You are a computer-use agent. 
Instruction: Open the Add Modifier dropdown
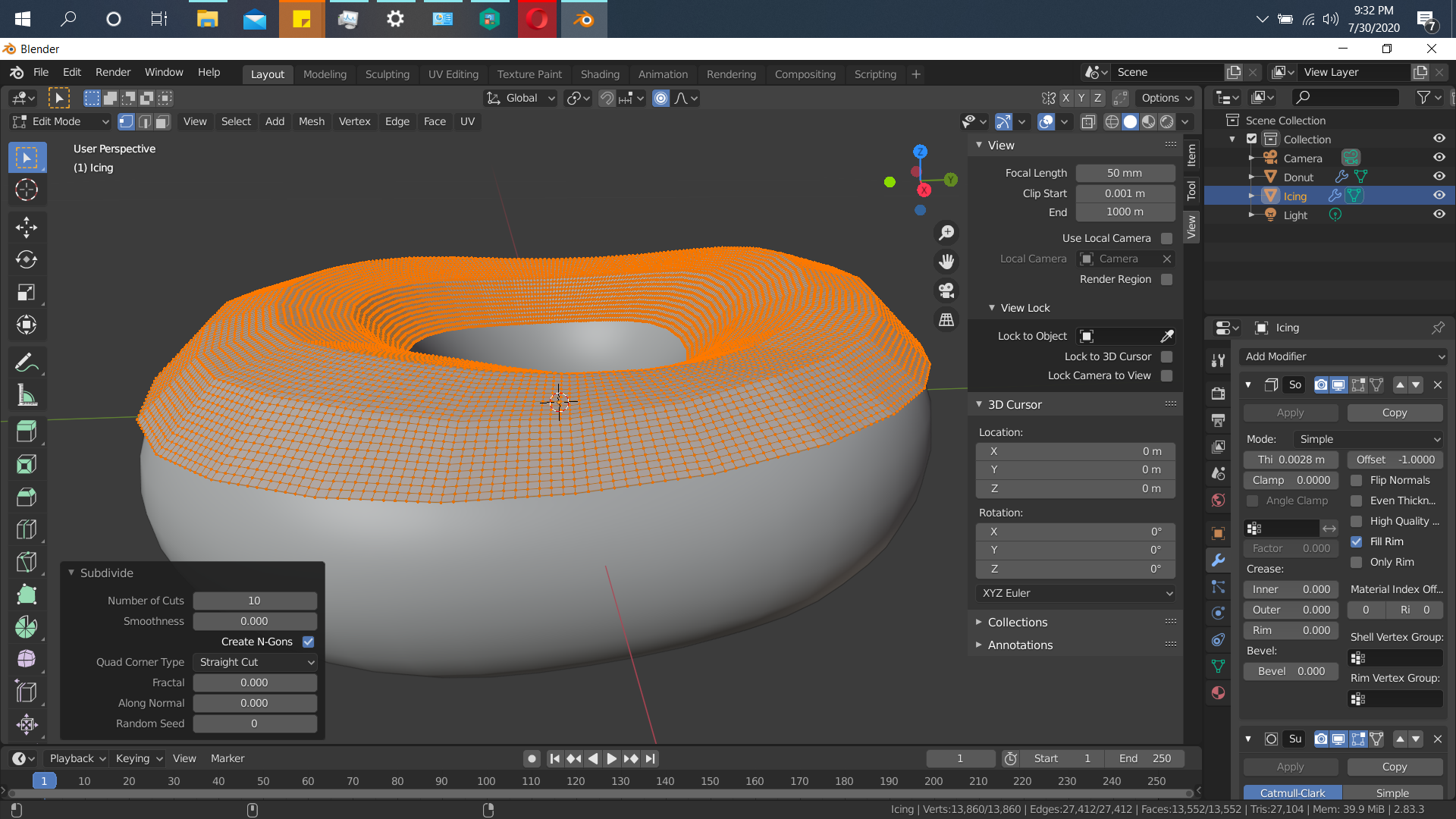(x=1343, y=356)
